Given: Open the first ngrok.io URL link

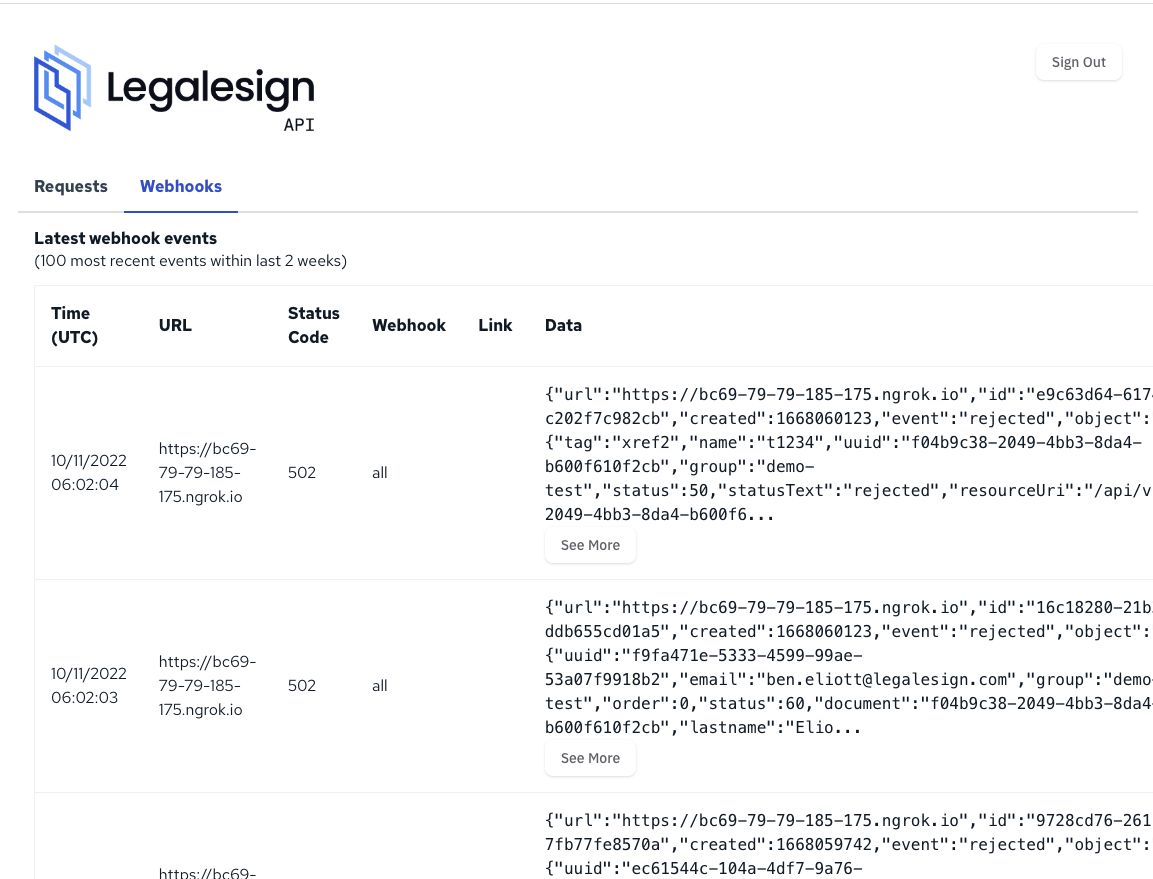Looking at the screenshot, I should 207,472.
